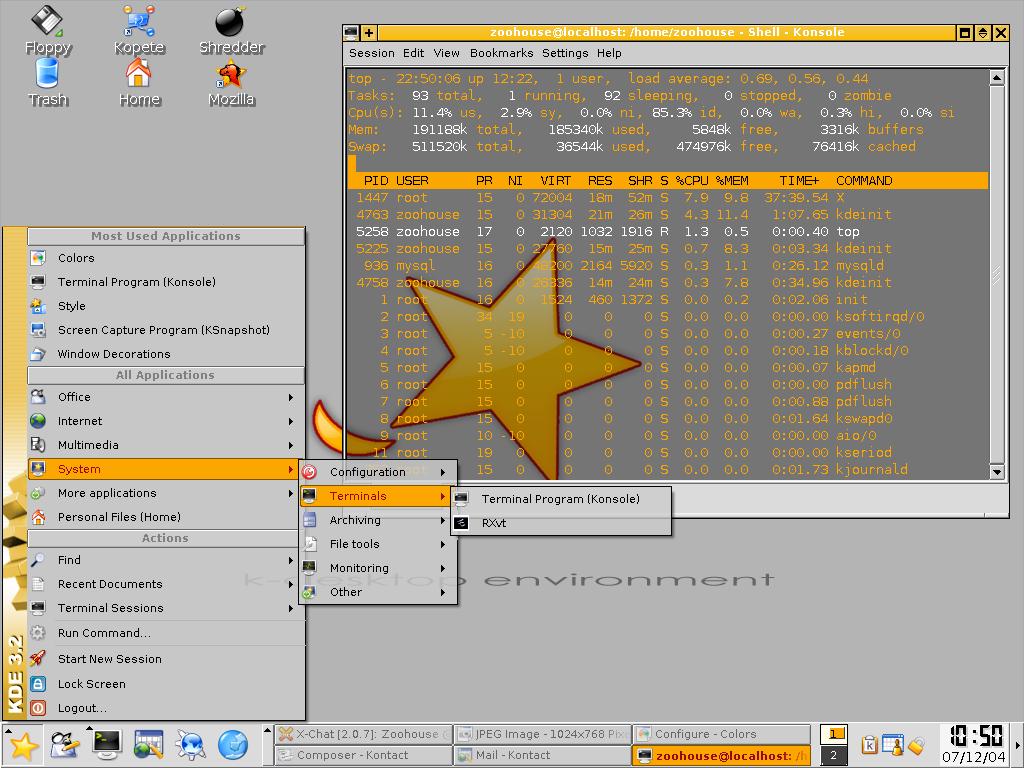Image resolution: width=1024 pixels, height=768 pixels.
Task: Expand the Configuration submenu
Action: [x=377, y=472]
